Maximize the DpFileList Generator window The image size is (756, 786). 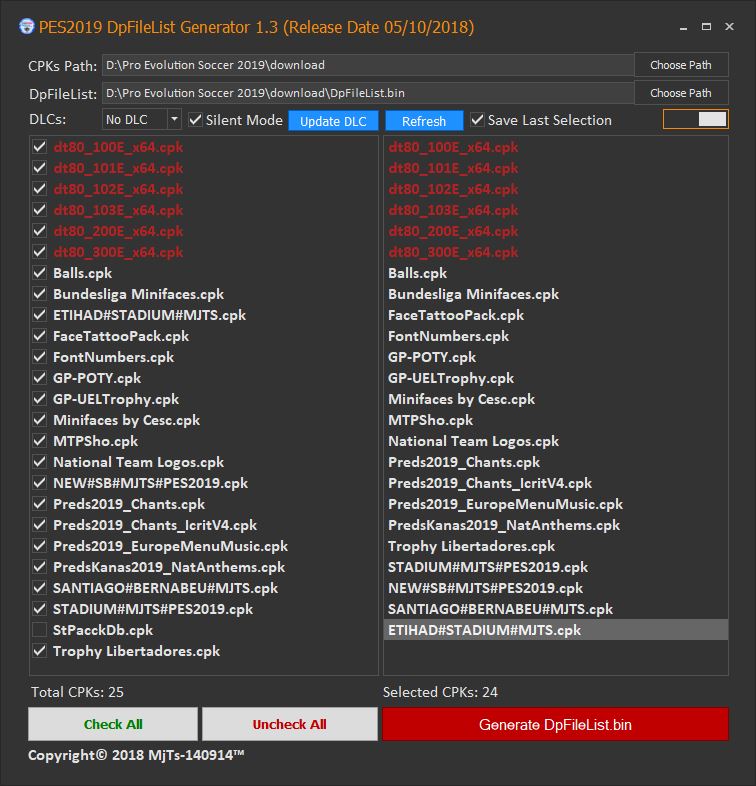pyautogui.click(x=706, y=27)
